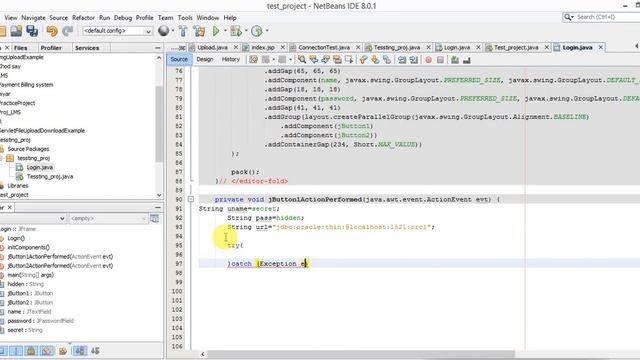Click the Last Edit icon beside History

pos(253,60)
